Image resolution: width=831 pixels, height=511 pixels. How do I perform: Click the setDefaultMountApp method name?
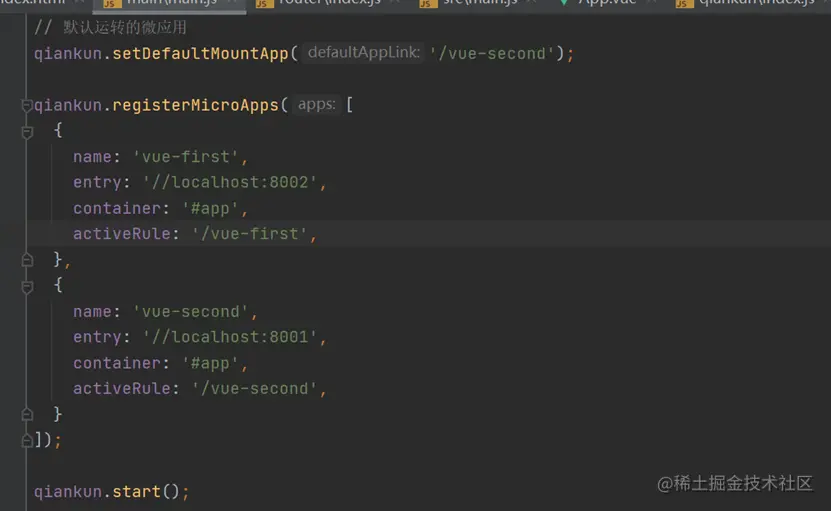click(200, 54)
